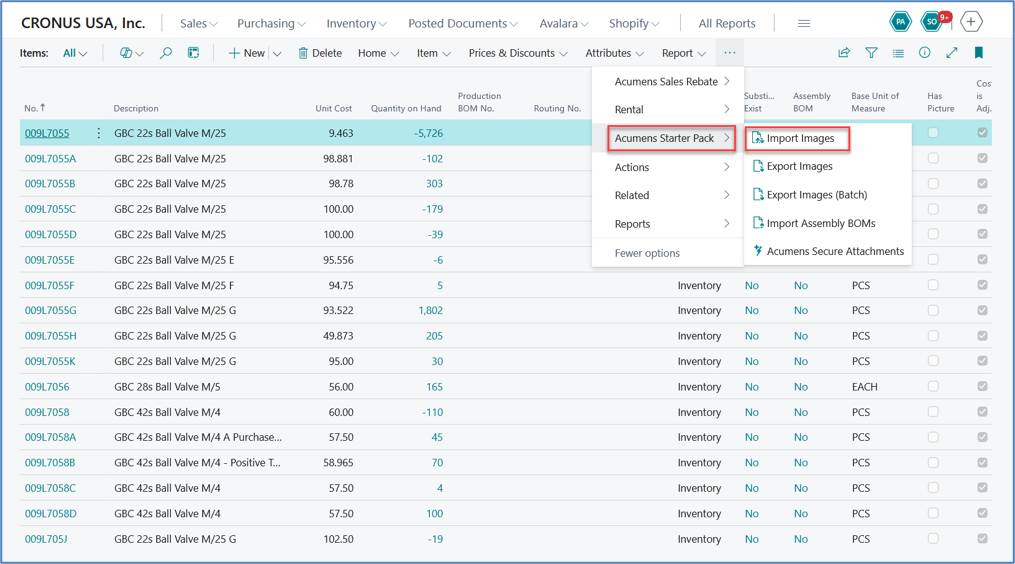Click the three dots more options button
Screen dimensions: 1015x564
pyautogui.click(x=730, y=53)
